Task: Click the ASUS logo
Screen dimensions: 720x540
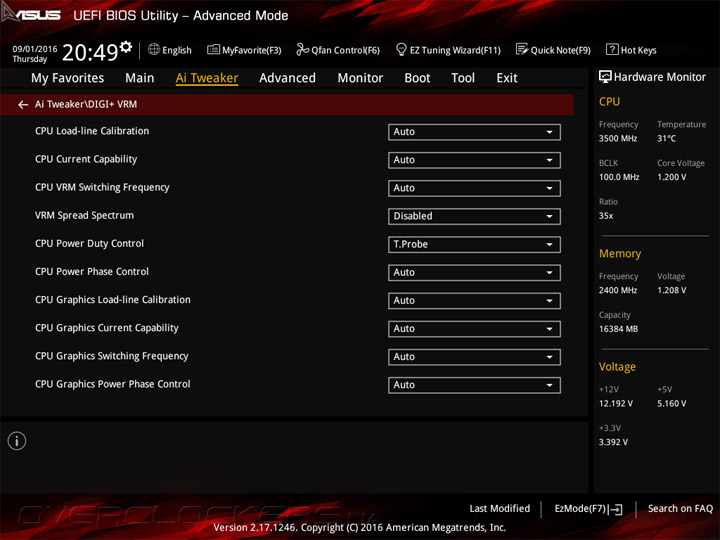Action: point(31,14)
